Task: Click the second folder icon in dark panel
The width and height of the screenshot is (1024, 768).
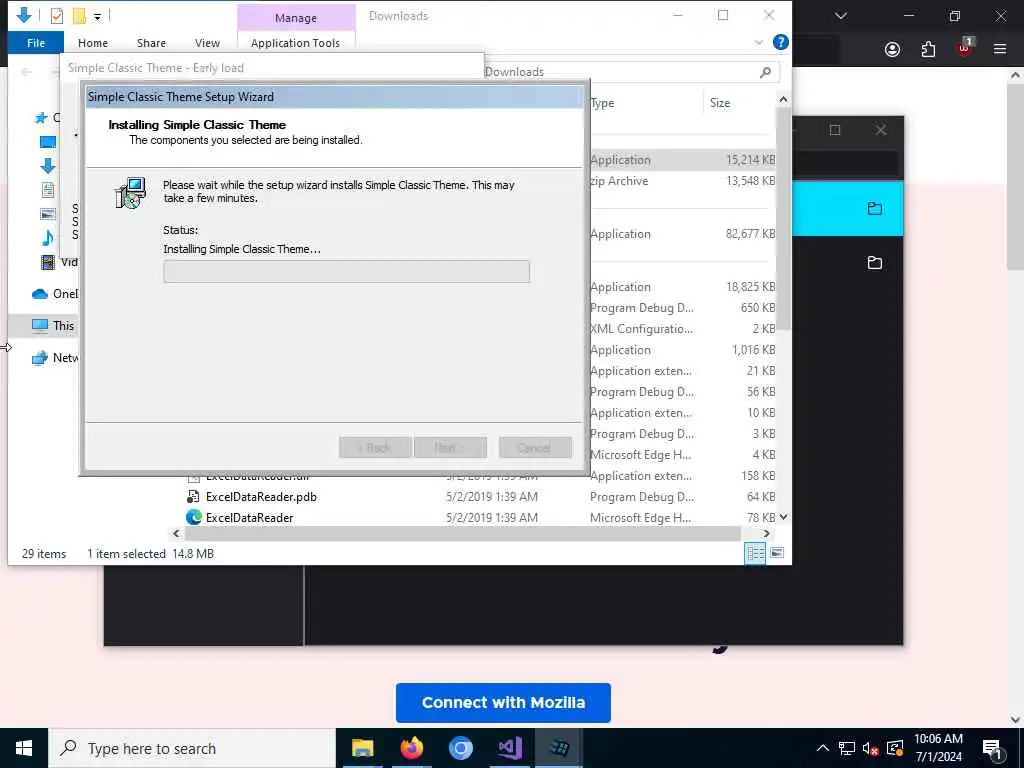Action: tap(874, 263)
